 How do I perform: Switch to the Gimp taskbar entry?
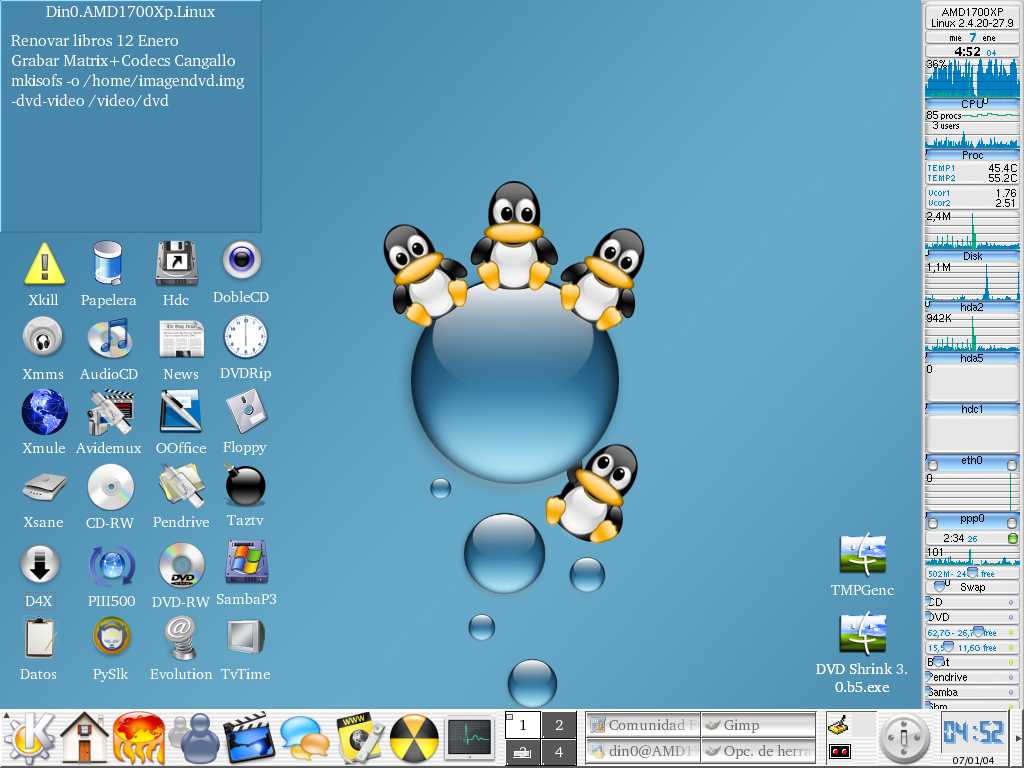[x=758, y=725]
